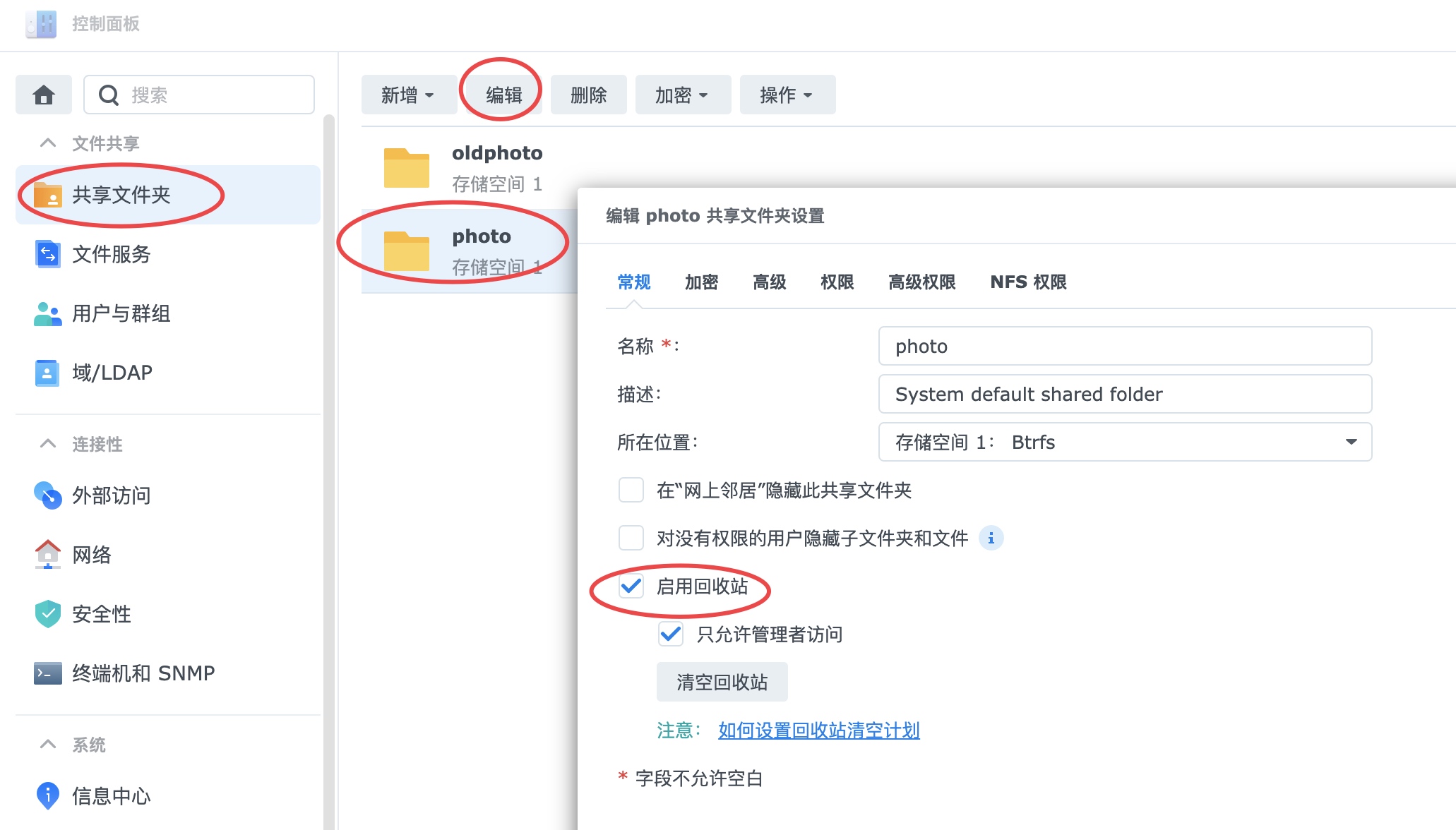The width and height of the screenshot is (1456, 830).
Task: Click the Control Panel app icon
Action: click(41, 24)
